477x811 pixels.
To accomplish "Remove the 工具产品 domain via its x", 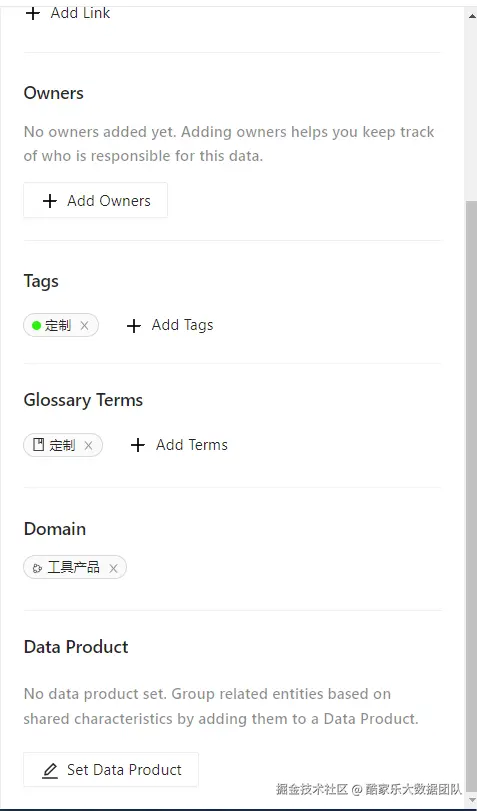I will tap(113, 568).
